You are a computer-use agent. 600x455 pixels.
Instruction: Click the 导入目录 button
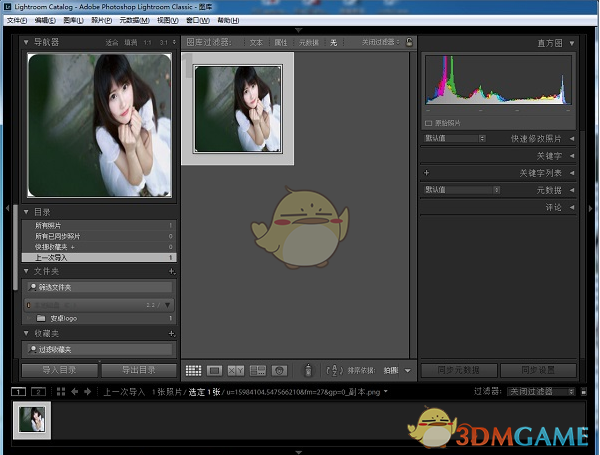pyautogui.click(x=58, y=370)
